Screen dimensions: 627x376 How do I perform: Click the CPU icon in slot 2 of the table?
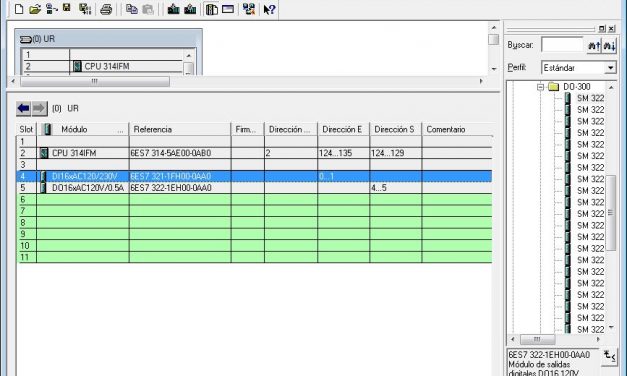44,153
